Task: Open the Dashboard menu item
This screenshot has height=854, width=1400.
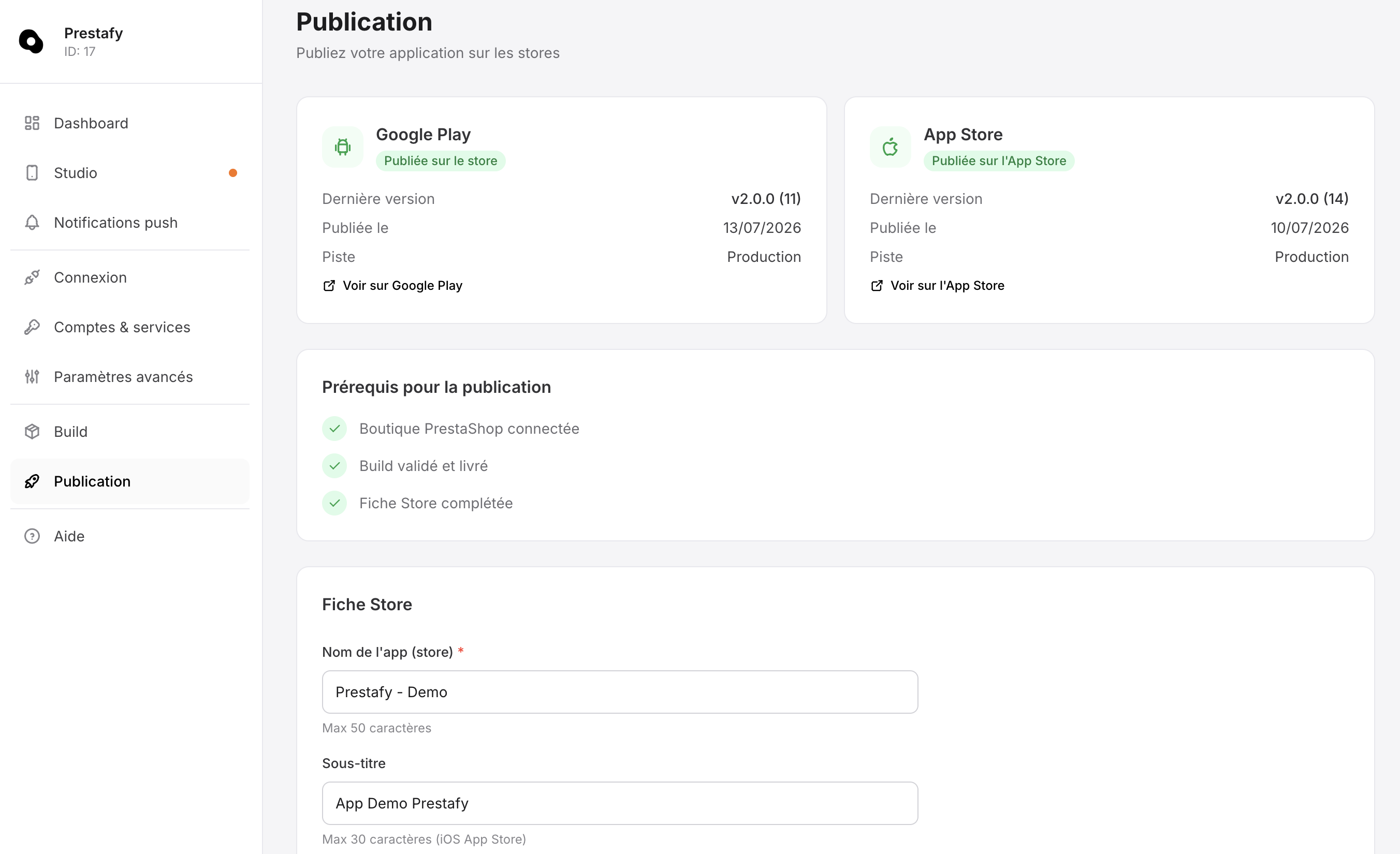Action: coord(130,123)
